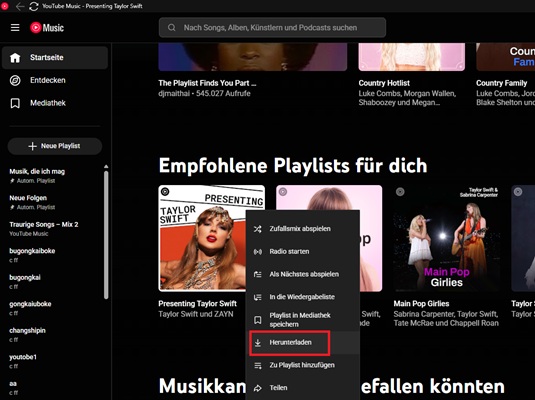The height and width of the screenshot is (400, 535).
Task: Click the YouTube Music logo
Action: [x=47, y=28]
